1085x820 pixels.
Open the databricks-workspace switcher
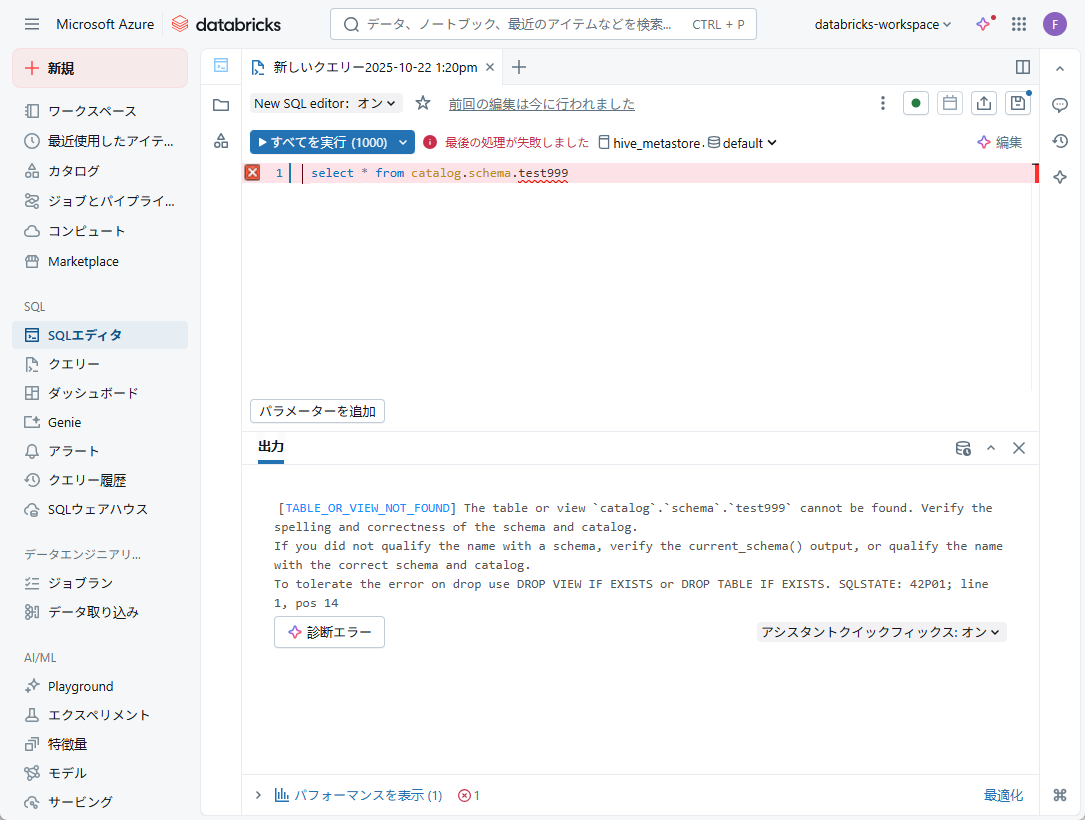click(883, 24)
